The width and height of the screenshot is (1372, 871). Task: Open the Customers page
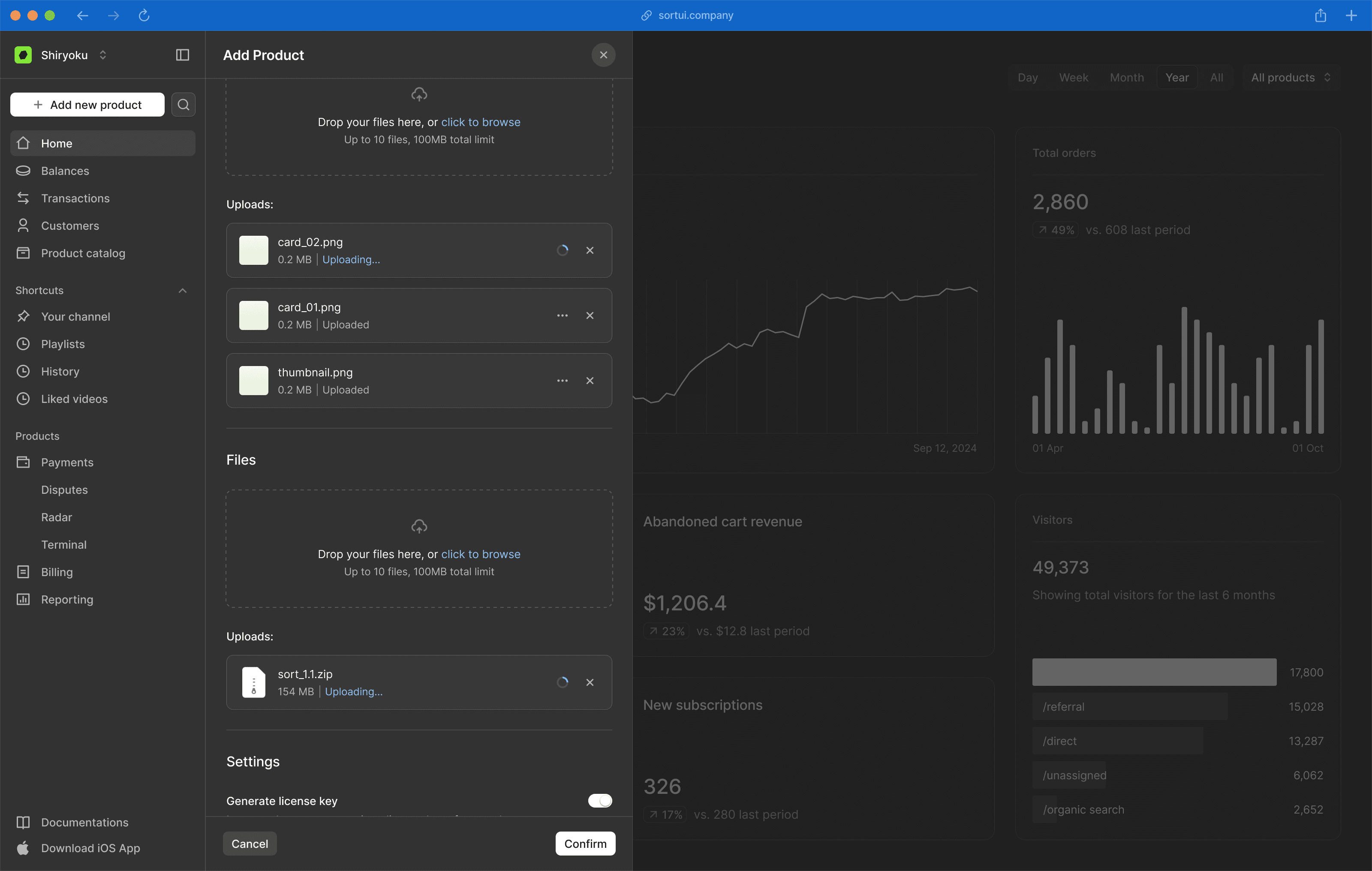coord(69,225)
